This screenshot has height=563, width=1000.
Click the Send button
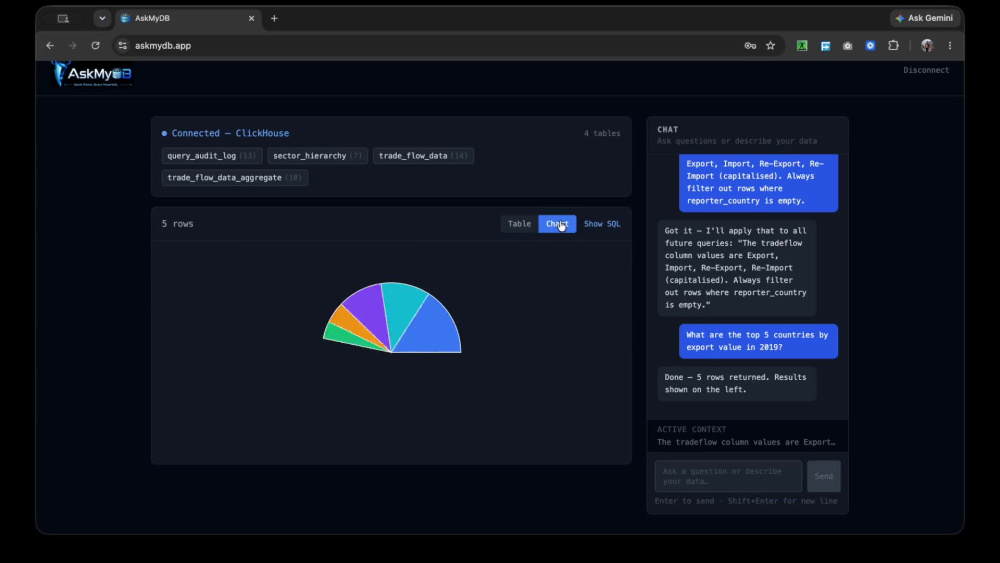click(x=823, y=476)
